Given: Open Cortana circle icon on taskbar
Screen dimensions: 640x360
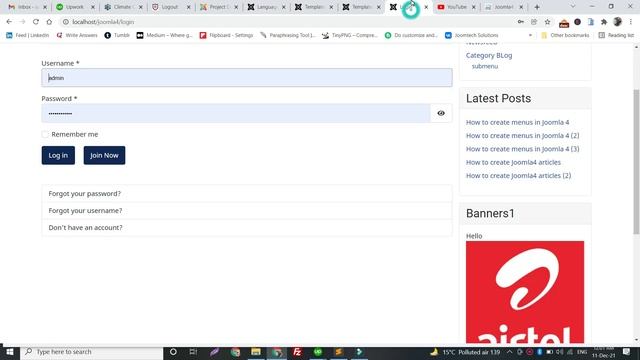Looking at the screenshot, I should tap(173, 351).
